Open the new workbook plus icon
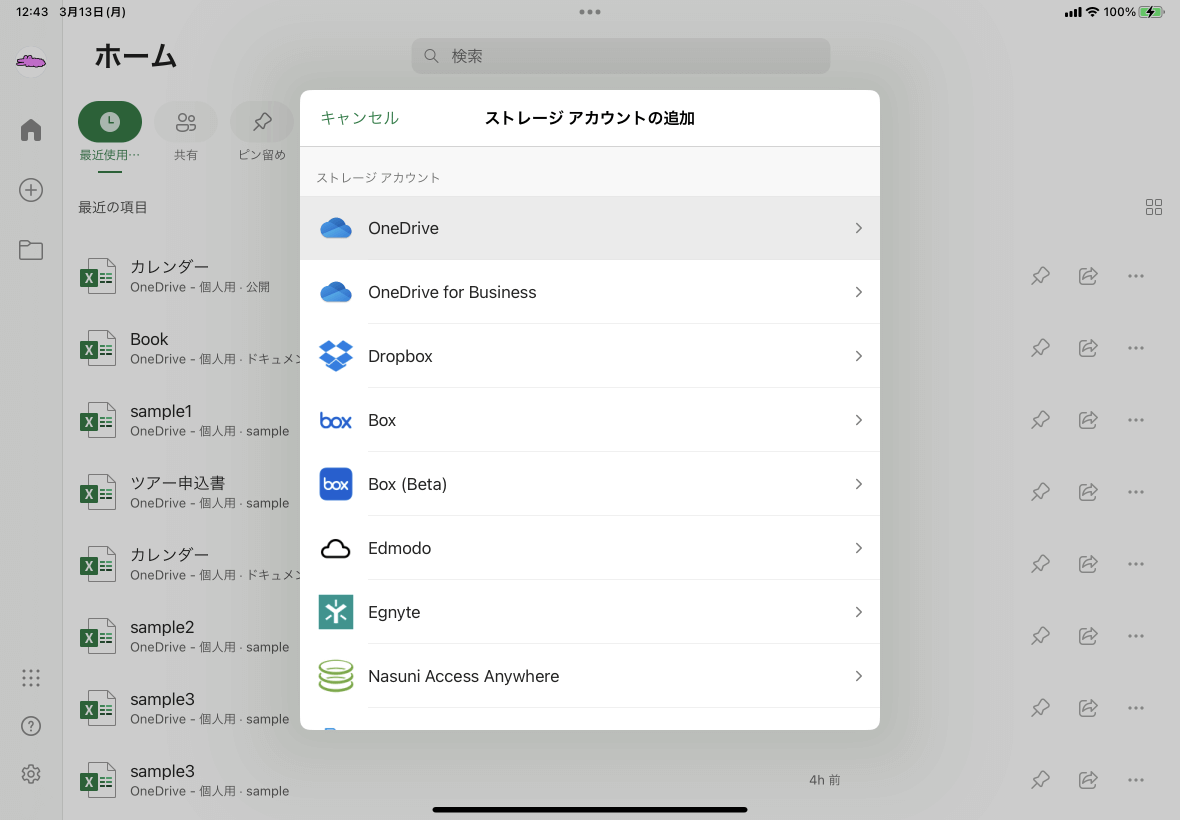Viewport: 1180px width, 820px height. coord(30,190)
